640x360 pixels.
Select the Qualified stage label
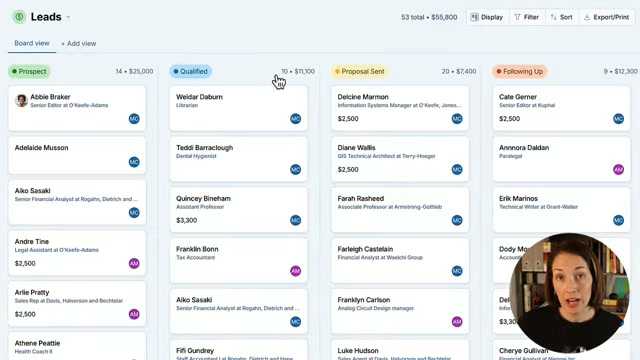pos(191,71)
